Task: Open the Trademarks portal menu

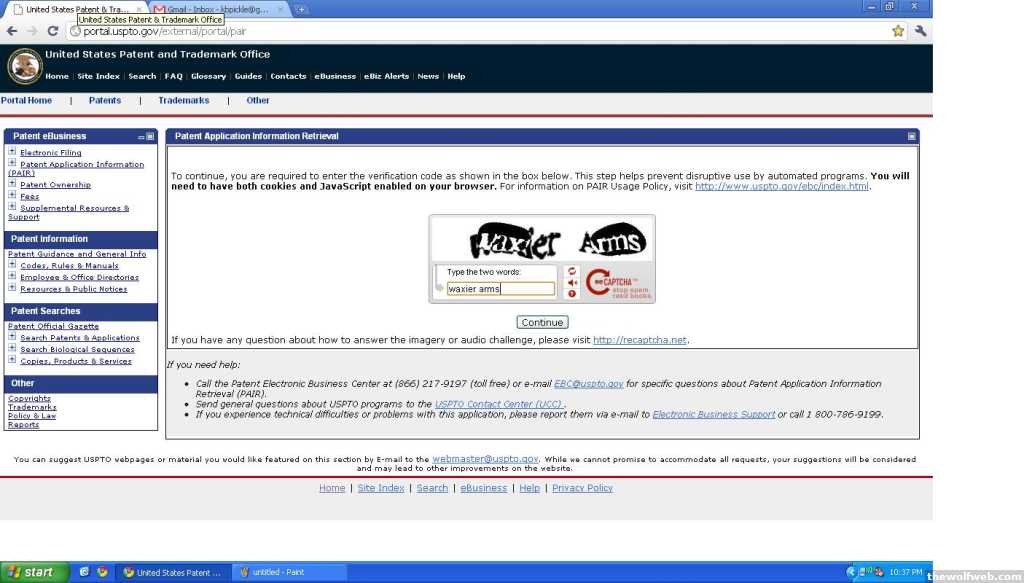Action: [183, 100]
